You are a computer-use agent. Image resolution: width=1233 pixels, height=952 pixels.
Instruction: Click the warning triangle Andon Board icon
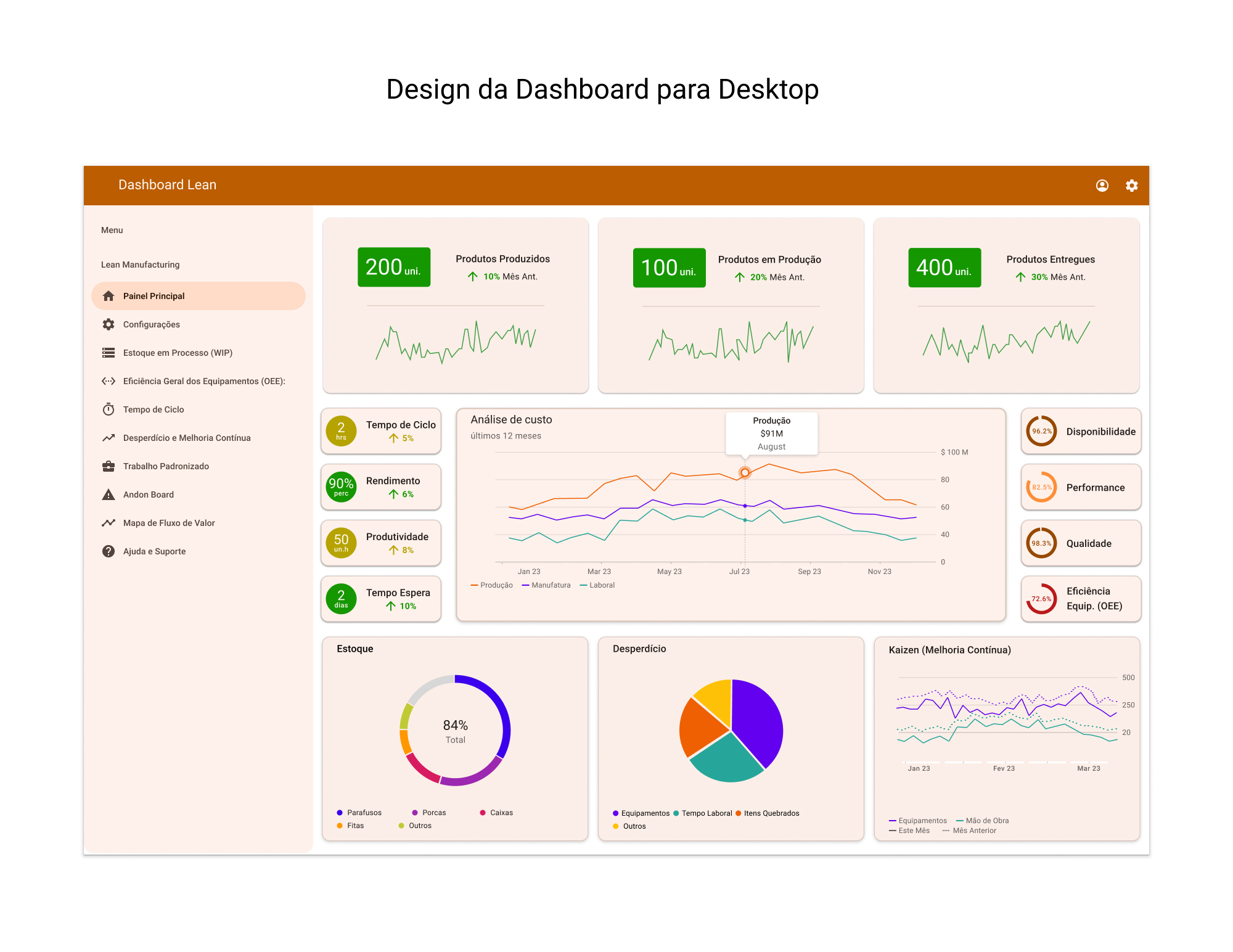tap(109, 494)
